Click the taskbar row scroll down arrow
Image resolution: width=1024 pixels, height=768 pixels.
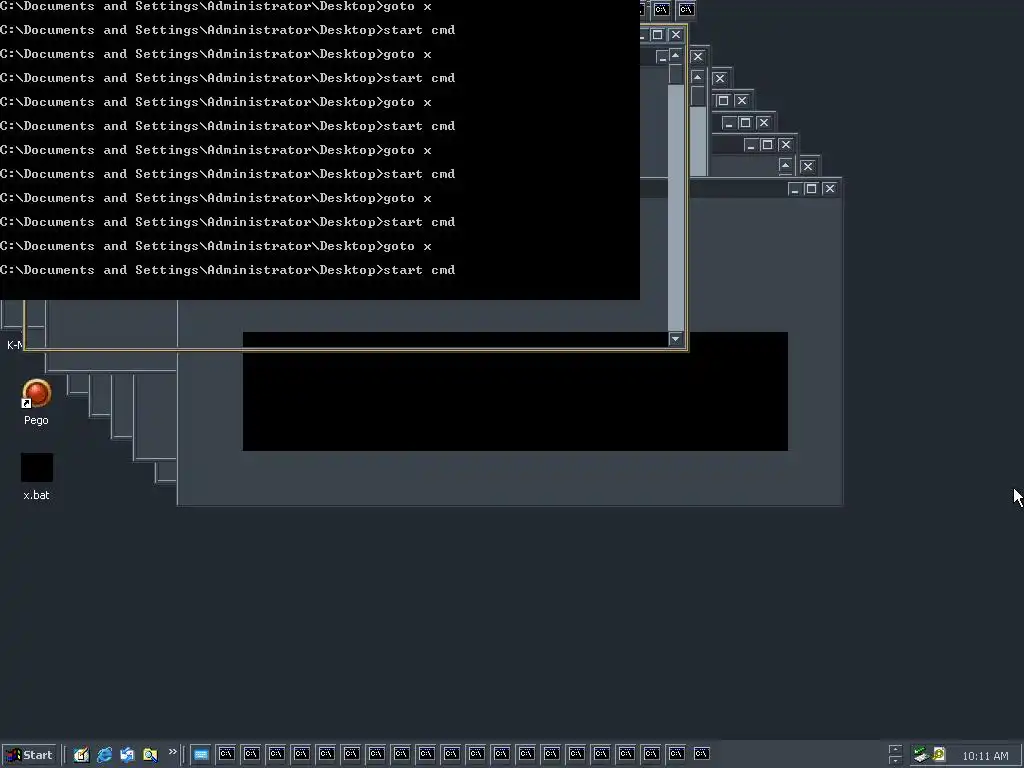click(x=895, y=760)
